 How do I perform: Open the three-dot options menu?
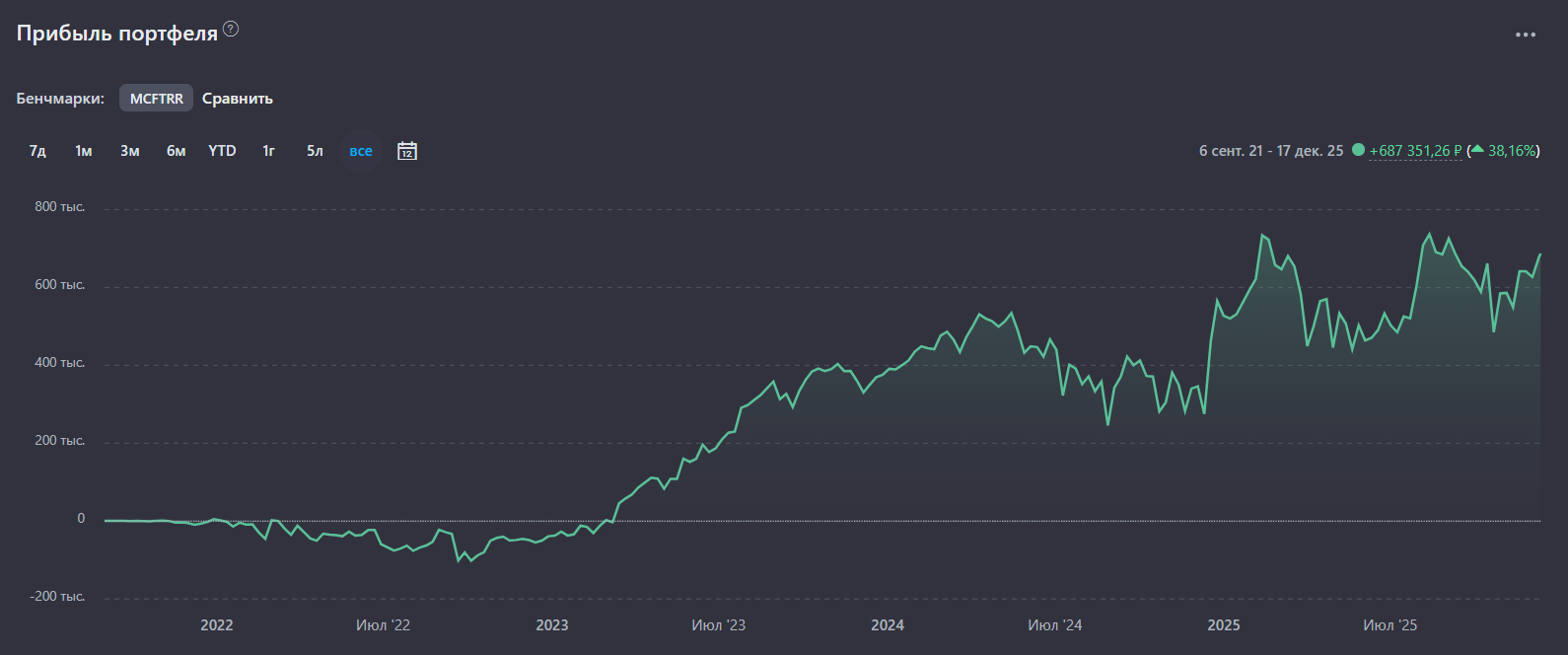coord(1525,35)
